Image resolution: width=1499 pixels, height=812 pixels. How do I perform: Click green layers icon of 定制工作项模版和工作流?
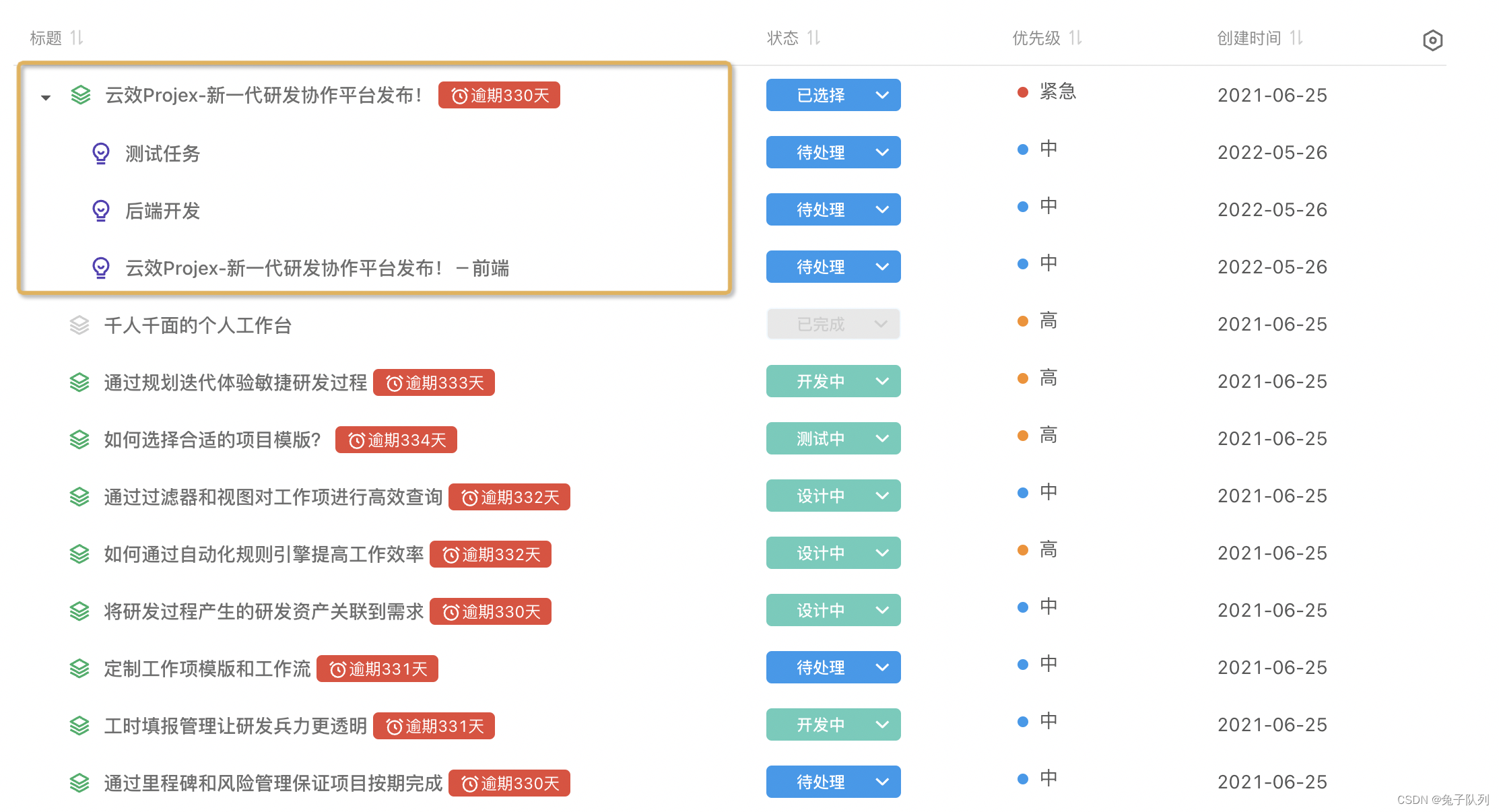click(79, 669)
